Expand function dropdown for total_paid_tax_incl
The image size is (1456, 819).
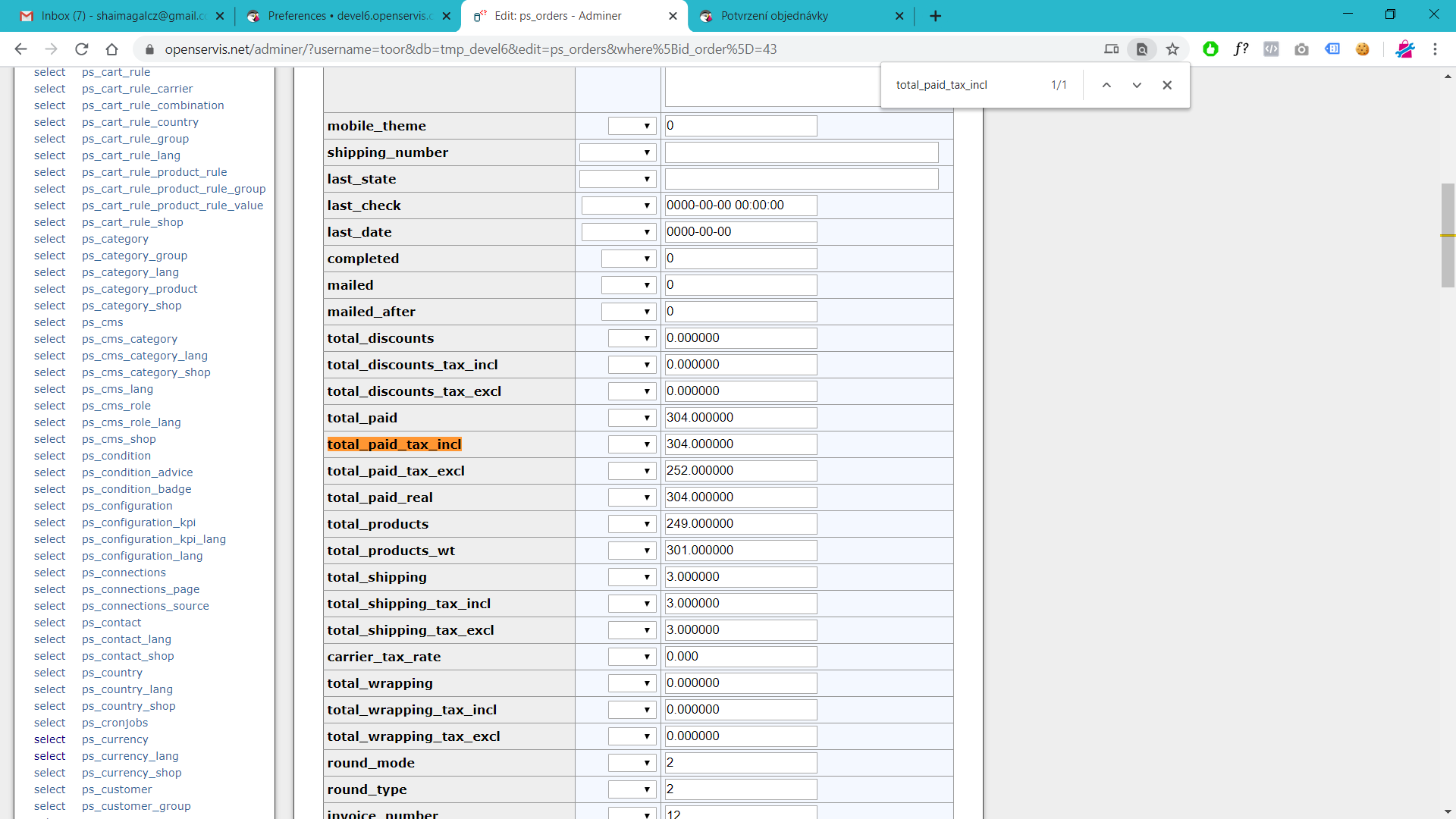pos(632,444)
